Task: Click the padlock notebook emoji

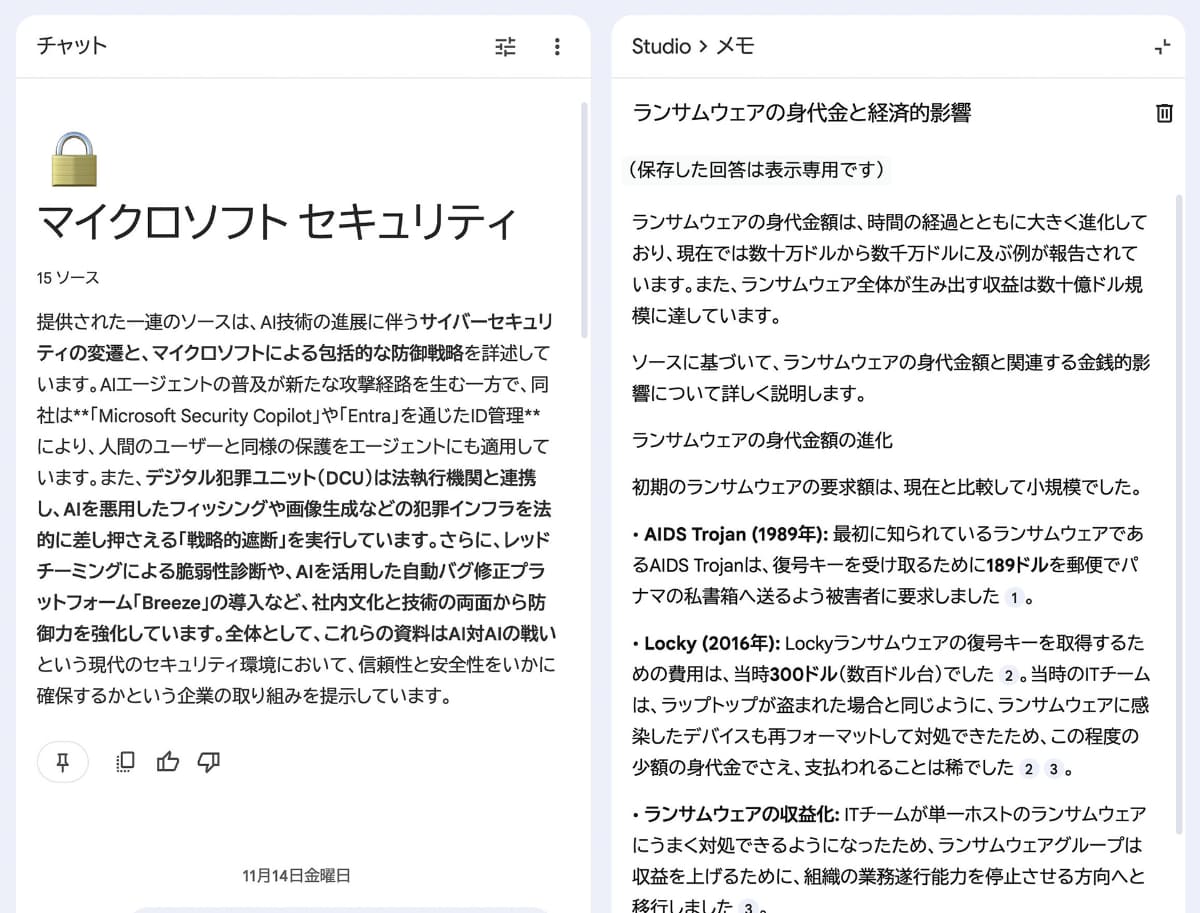Action: pos(74,159)
